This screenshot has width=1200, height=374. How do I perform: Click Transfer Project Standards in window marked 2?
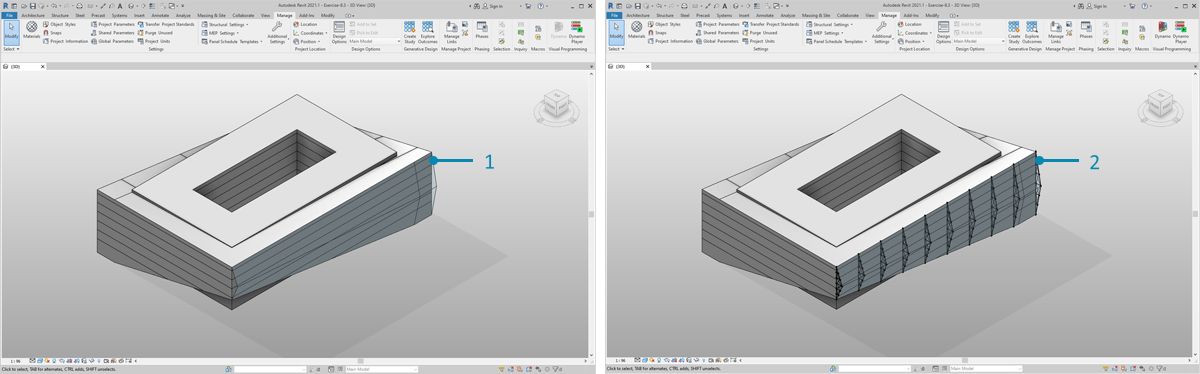point(774,24)
